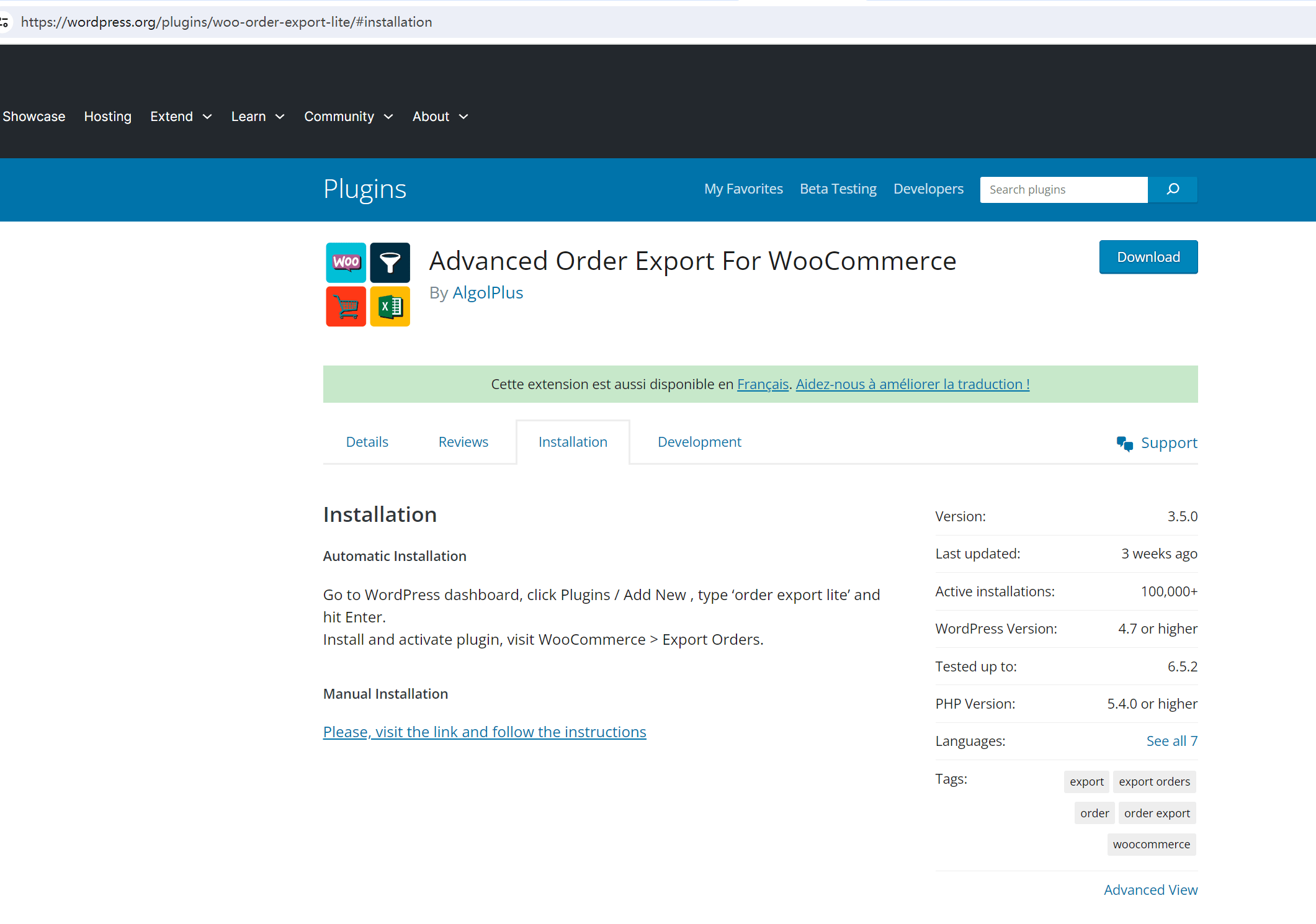This screenshot has width=1316, height=924.
Task: Open the Community menu item
Action: point(339,117)
